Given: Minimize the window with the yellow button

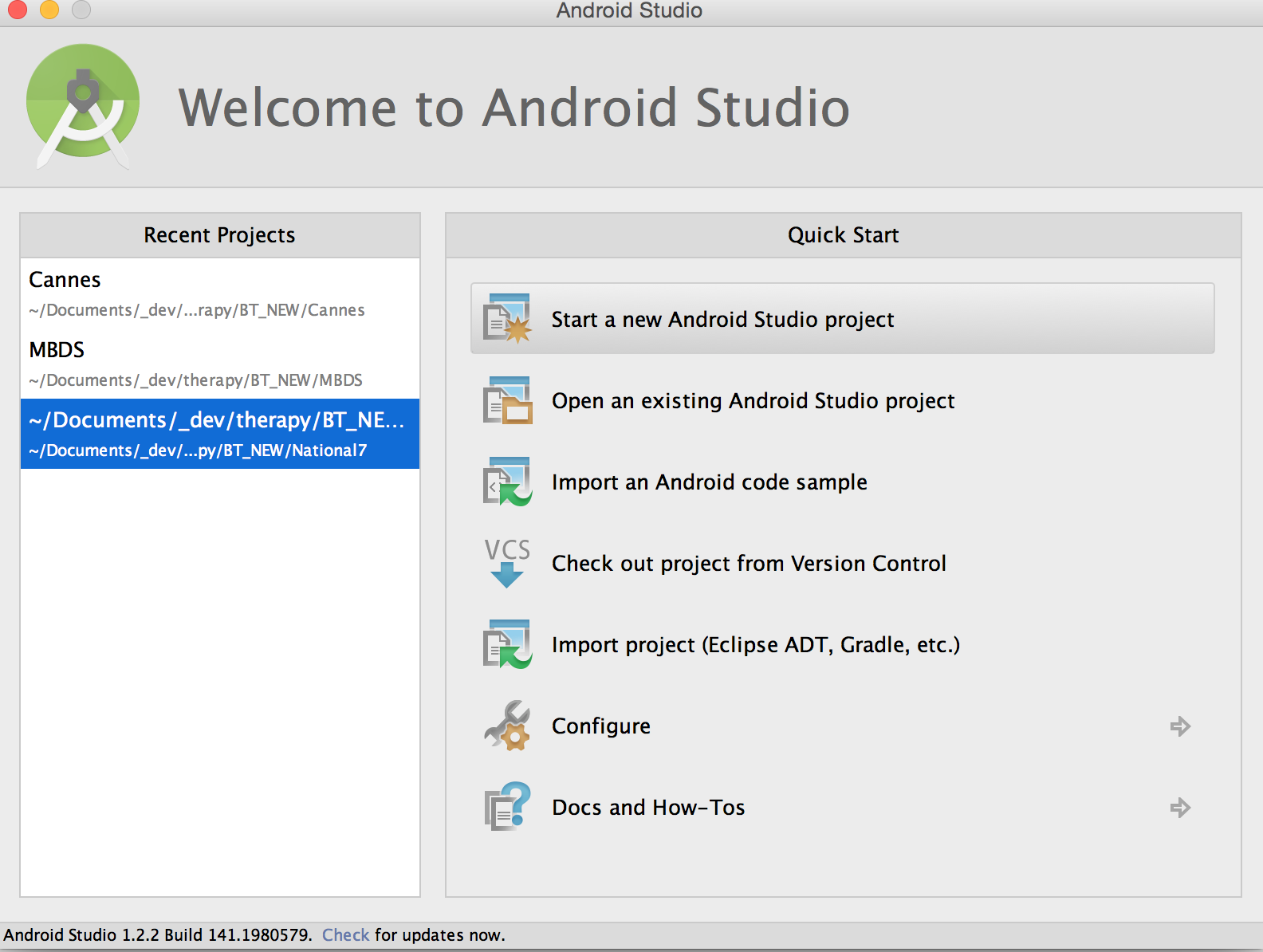Looking at the screenshot, I should (x=49, y=9).
